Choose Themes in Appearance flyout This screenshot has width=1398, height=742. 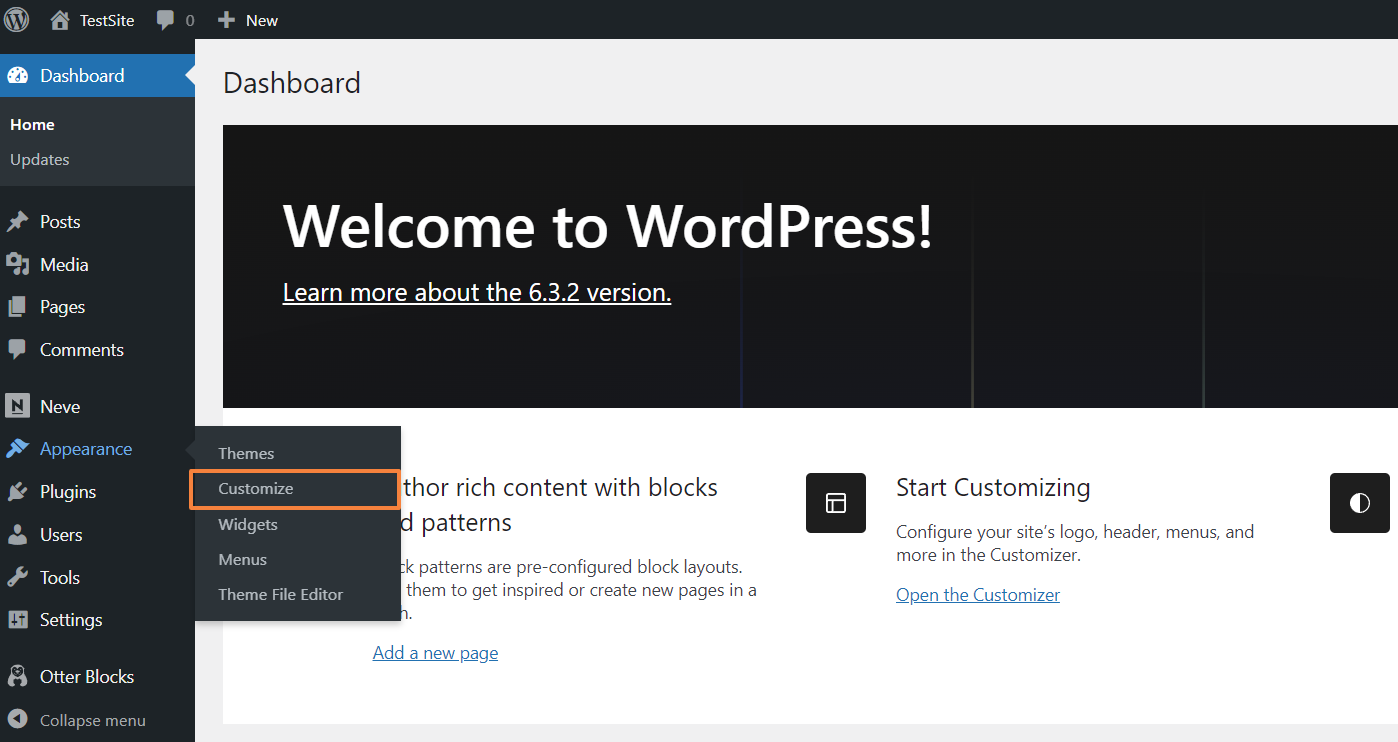click(246, 453)
